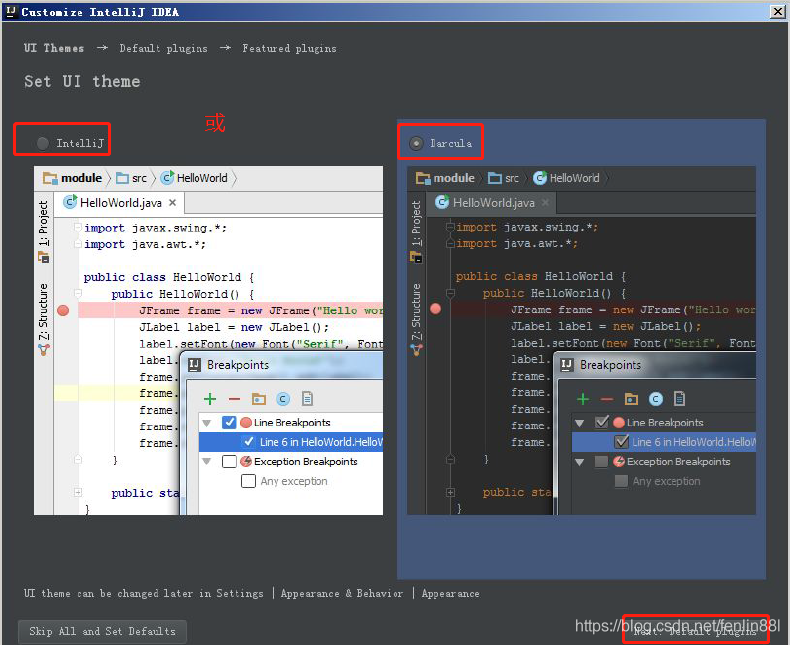
Task: Click group by package folder icon, light preview
Action: (x=258, y=399)
